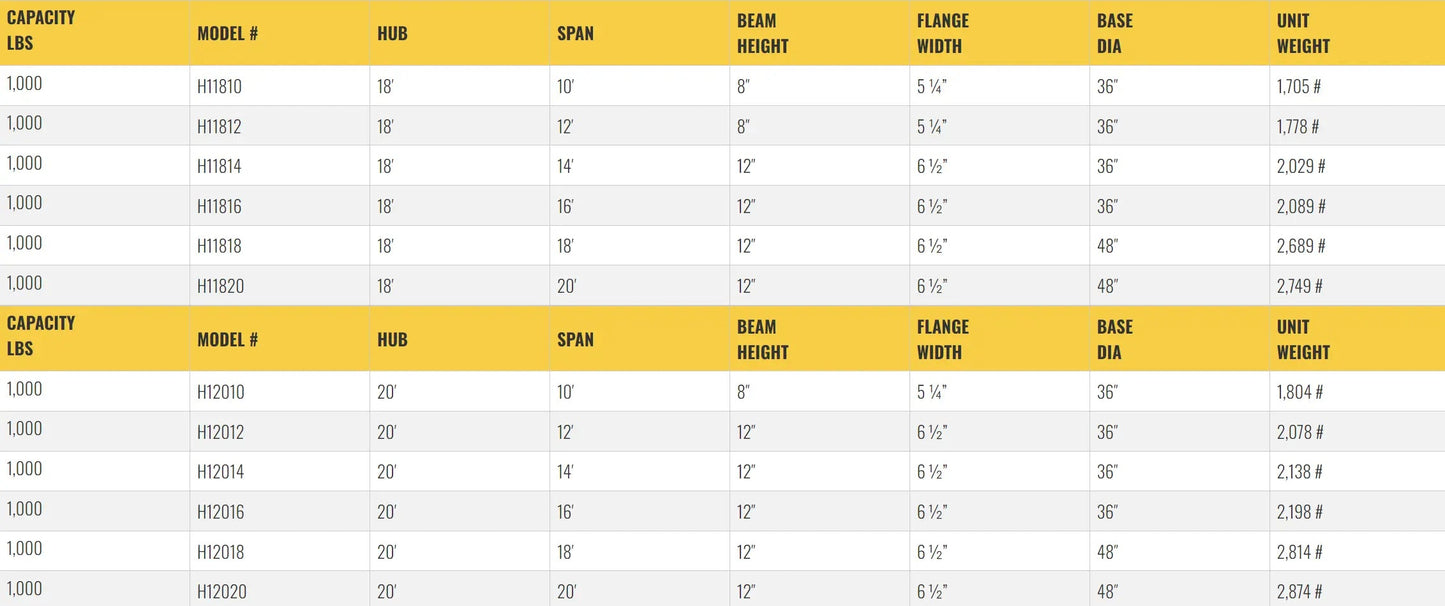Screen dimensions: 1445x606
Task: Click the 1,705 # unit weight value
Action: pyautogui.click(x=1299, y=87)
